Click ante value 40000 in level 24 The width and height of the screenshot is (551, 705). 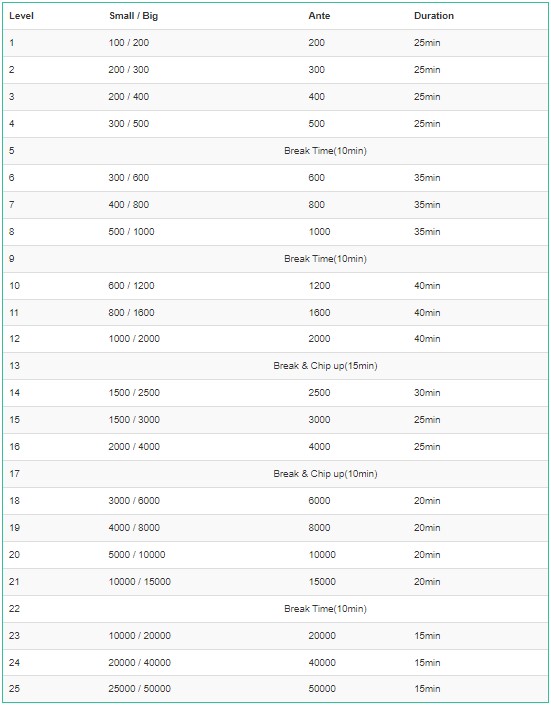click(322, 662)
